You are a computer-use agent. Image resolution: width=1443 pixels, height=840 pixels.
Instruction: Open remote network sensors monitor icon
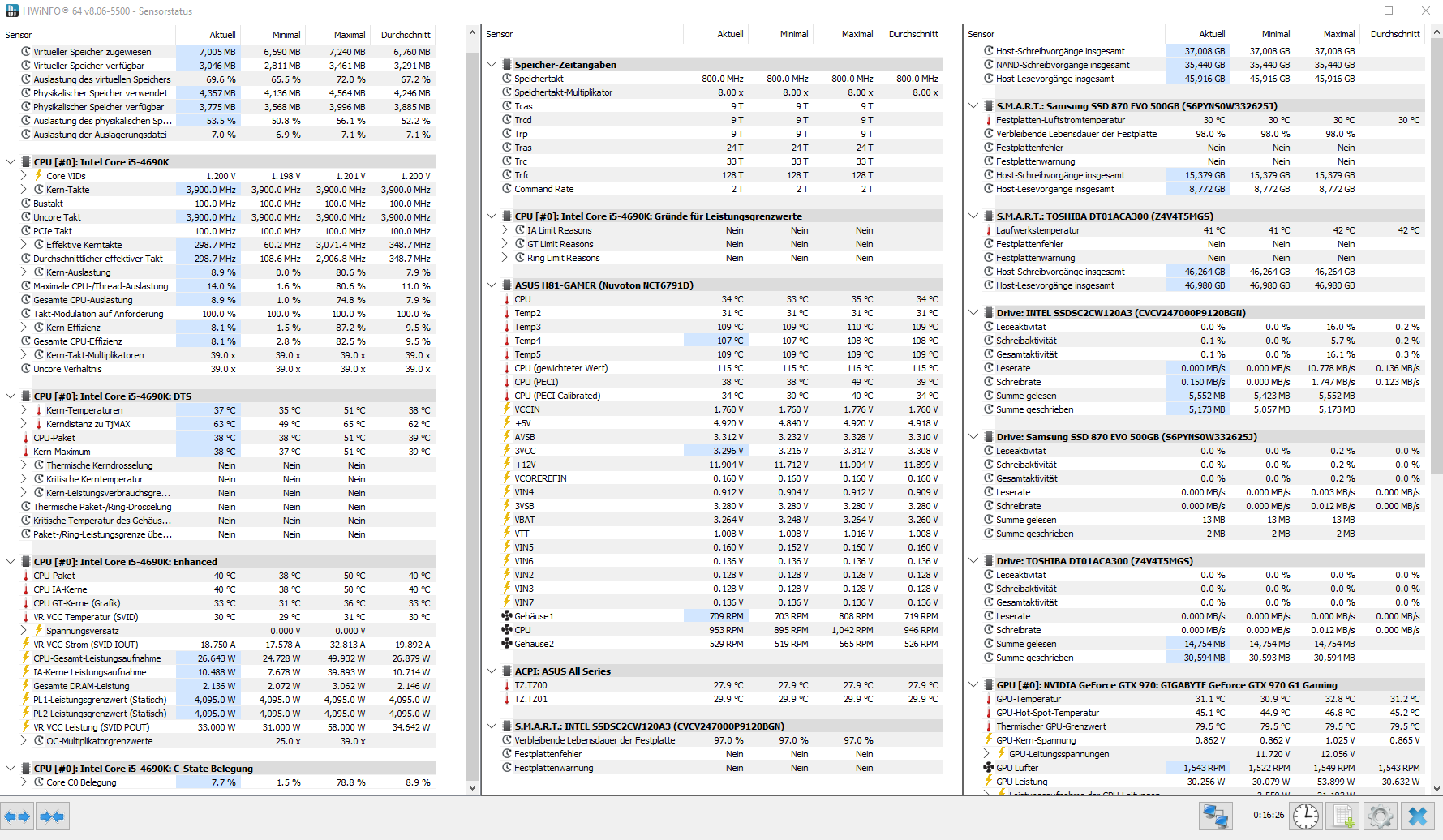[1215, 816]
